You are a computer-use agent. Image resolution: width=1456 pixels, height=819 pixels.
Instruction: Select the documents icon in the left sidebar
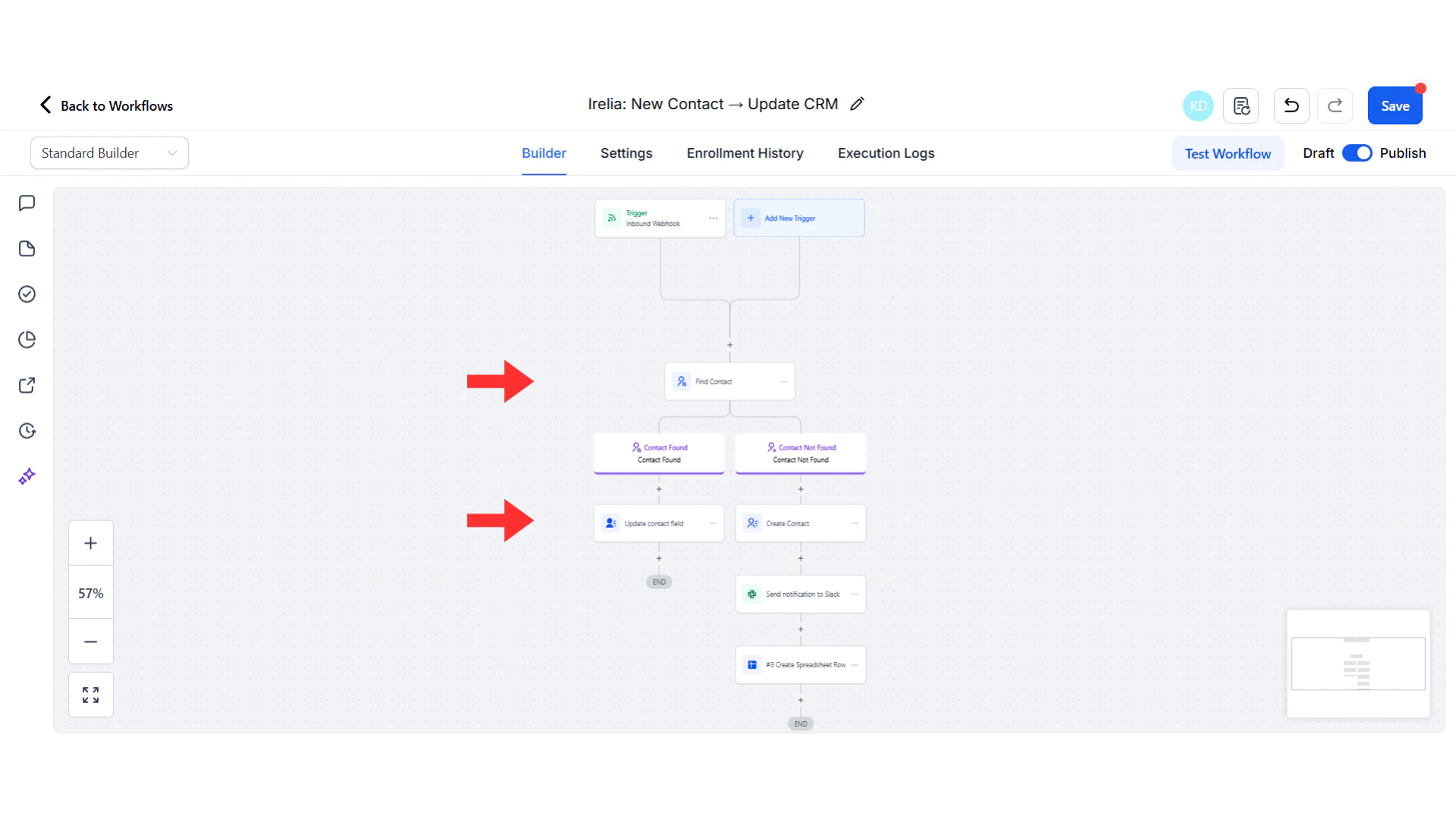coord(27,248)
